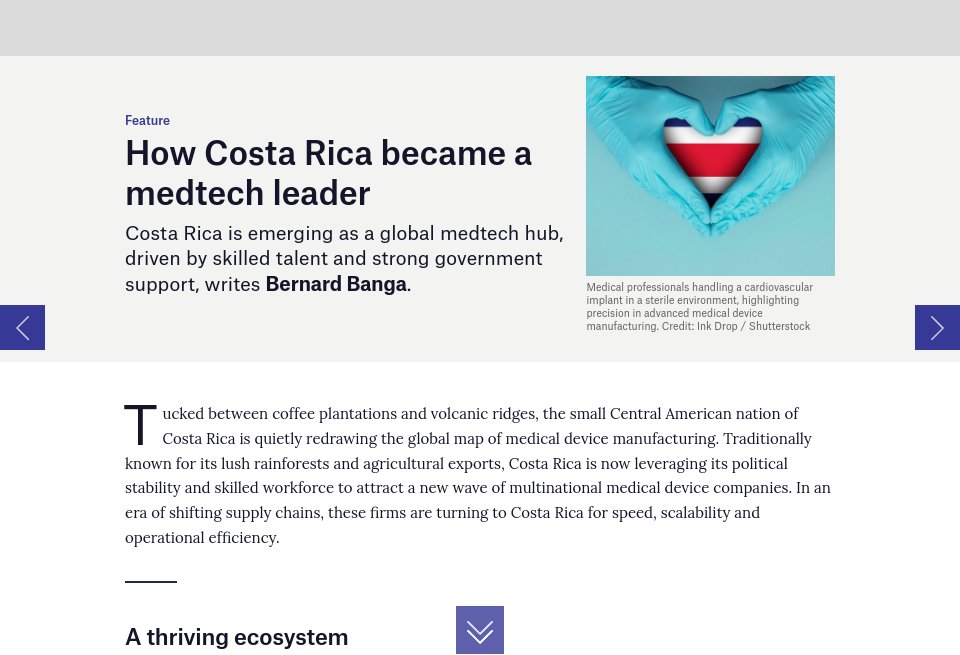Click the decorative drop-cap letter T
Image resolution: width=960 pixels, height=655 pixels.
click(x=140, y=424)
